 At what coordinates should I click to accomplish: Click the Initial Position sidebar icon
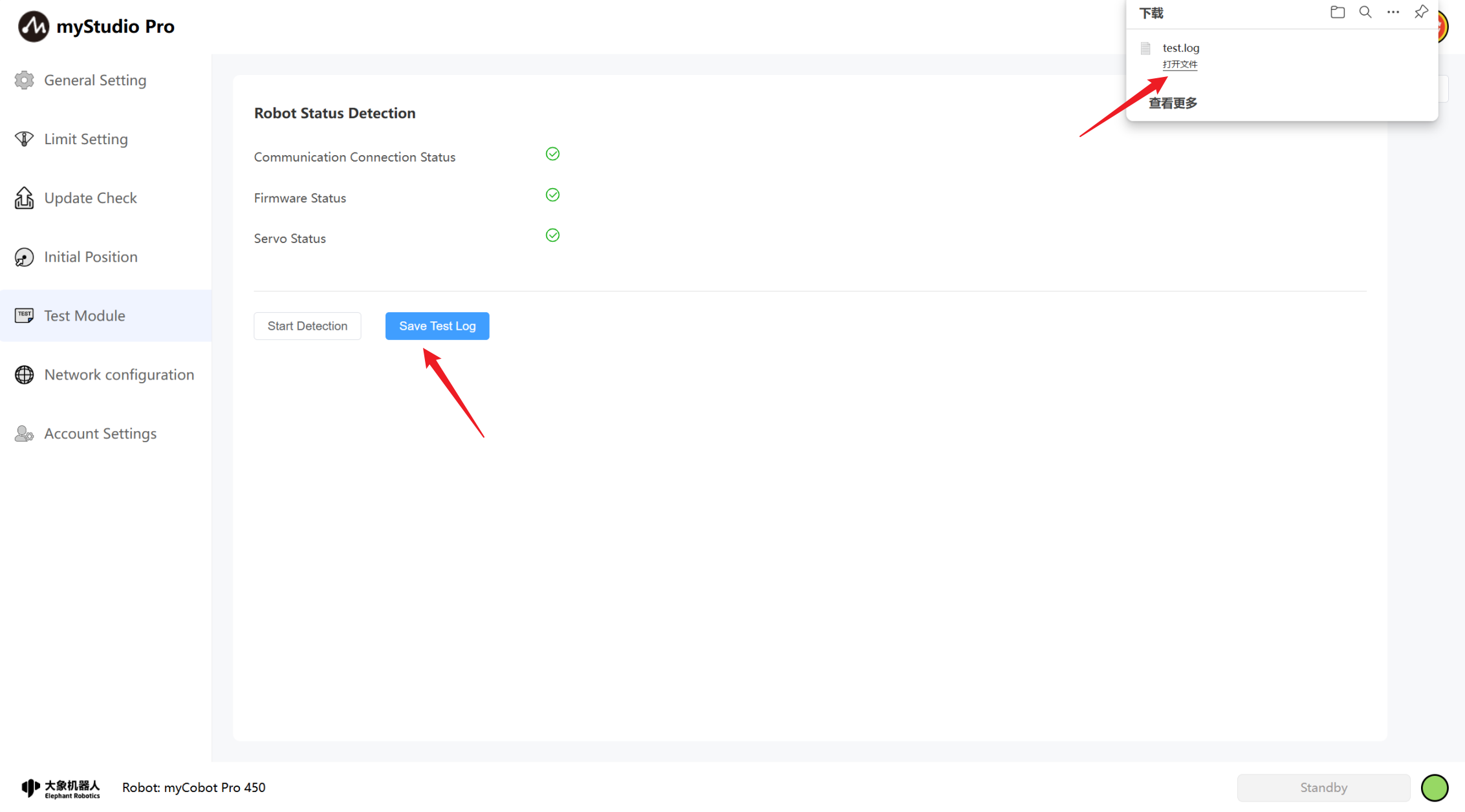coord(24,257)
